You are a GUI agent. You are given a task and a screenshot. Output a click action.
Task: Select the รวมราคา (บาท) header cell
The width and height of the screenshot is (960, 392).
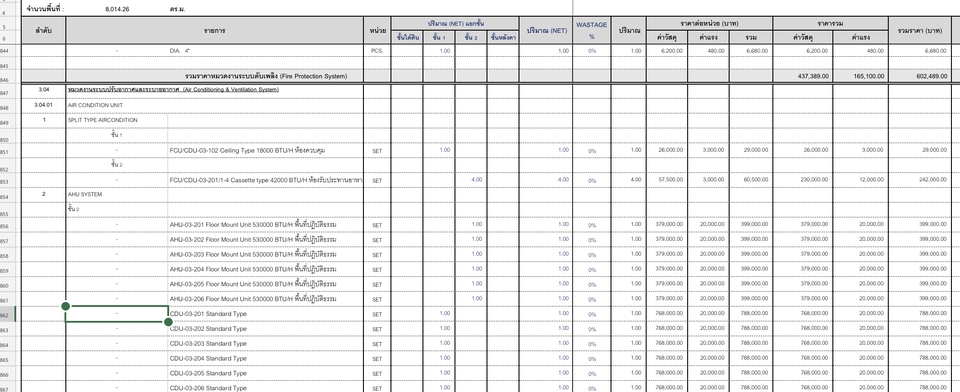click(920, 30)
